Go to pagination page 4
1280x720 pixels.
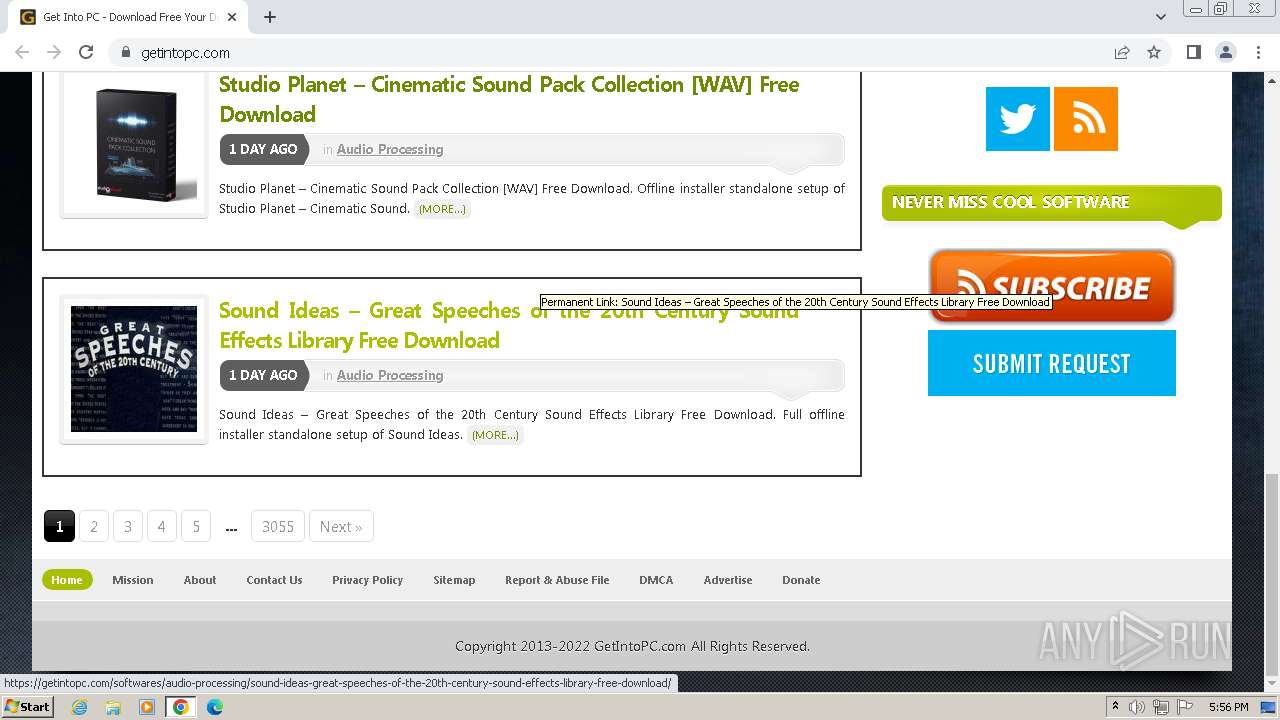[161, 526]
